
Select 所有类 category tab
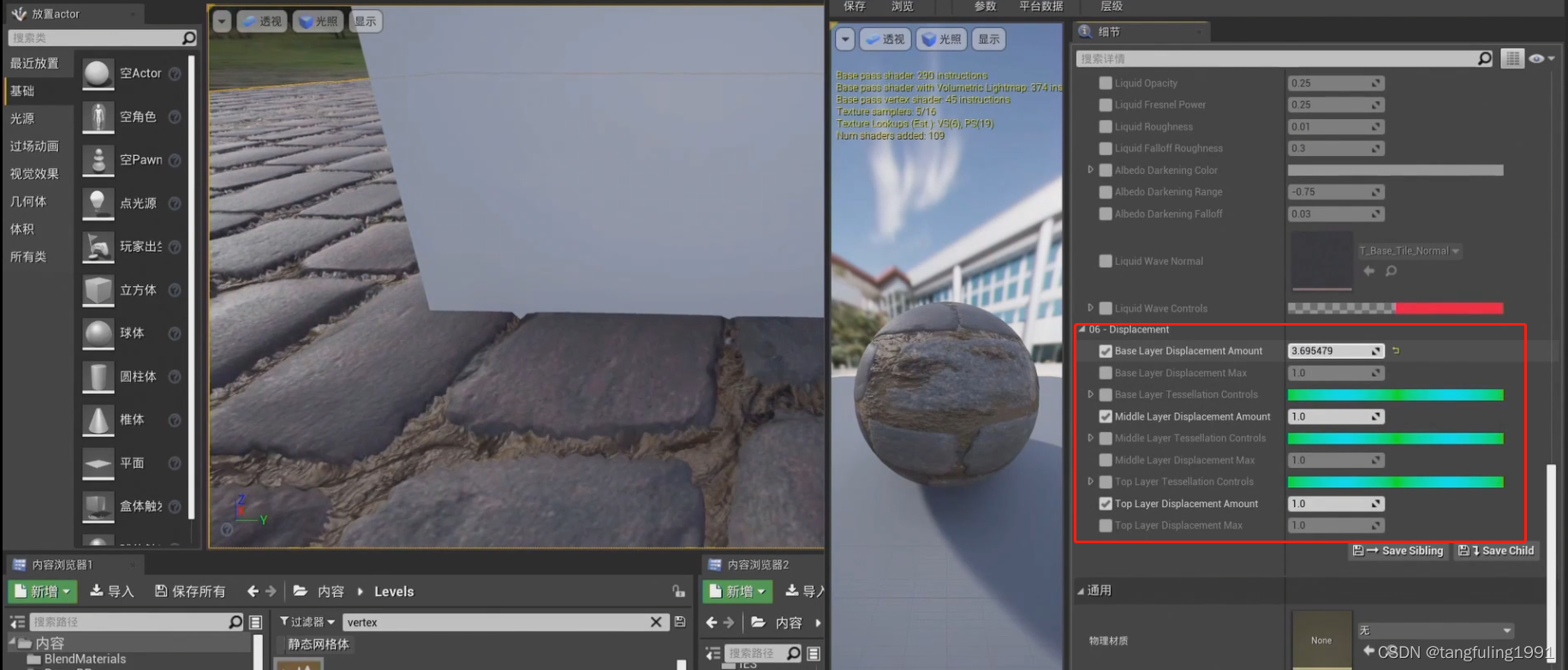pyautogui.click(x=29, y=257)
